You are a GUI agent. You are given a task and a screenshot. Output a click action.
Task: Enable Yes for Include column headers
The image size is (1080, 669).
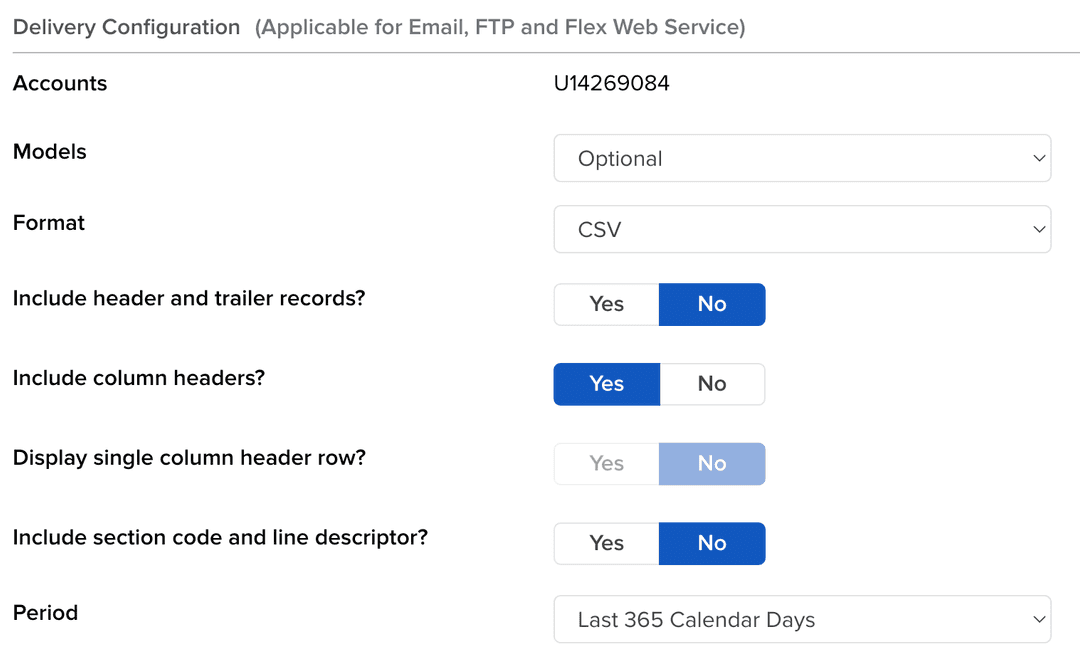point(607,384)
